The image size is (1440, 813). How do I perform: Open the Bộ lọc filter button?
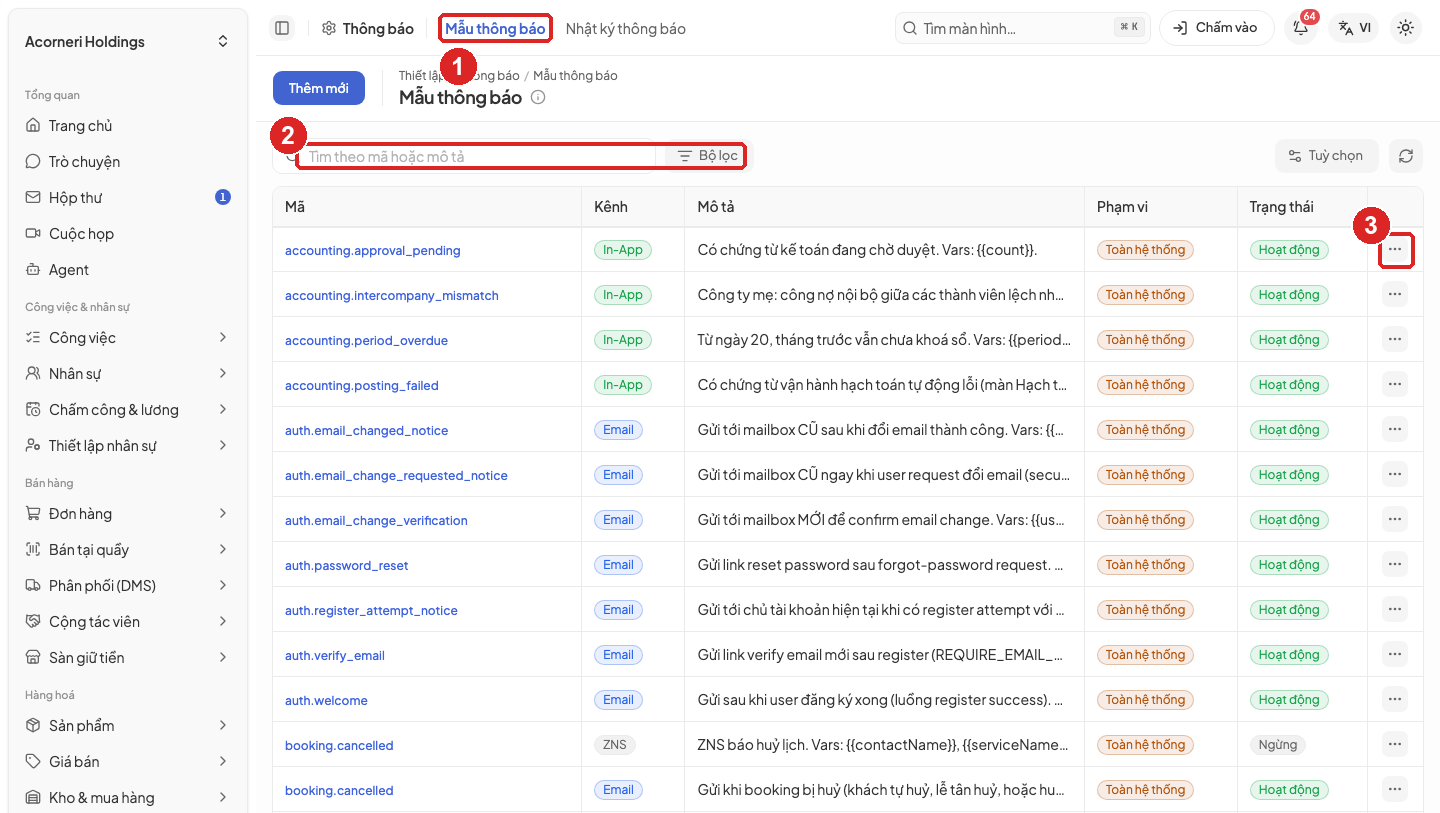708,156
